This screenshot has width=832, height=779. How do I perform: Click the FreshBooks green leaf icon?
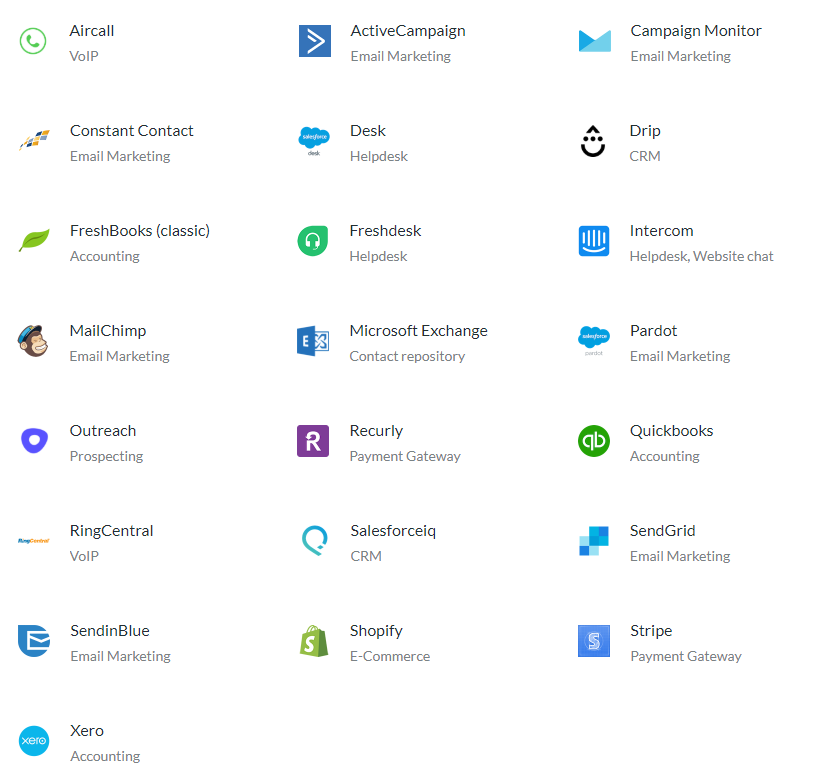pos(34,240)
